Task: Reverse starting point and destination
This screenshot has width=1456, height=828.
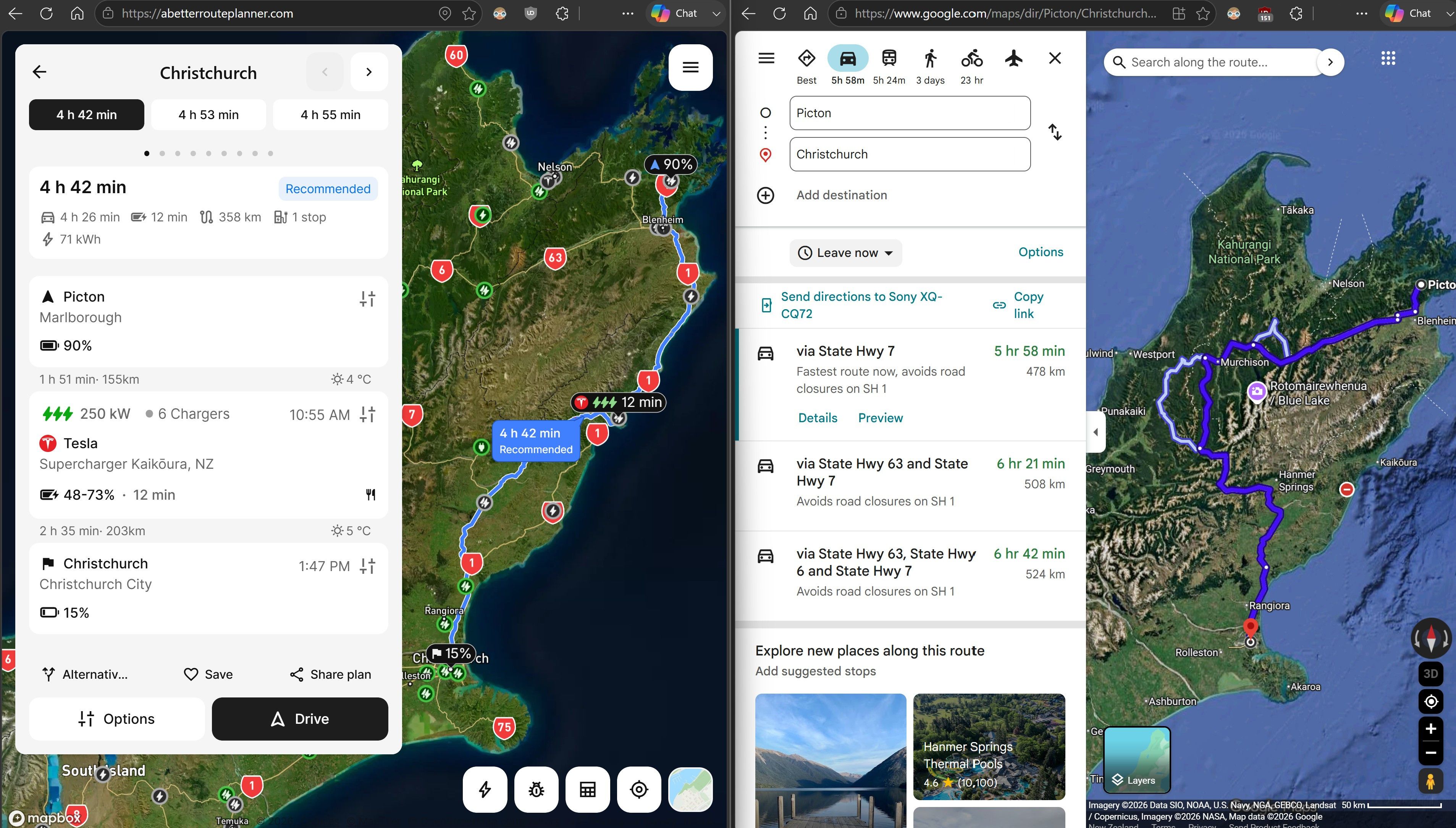Action: pyautogui.click(x=1055, y=132)
